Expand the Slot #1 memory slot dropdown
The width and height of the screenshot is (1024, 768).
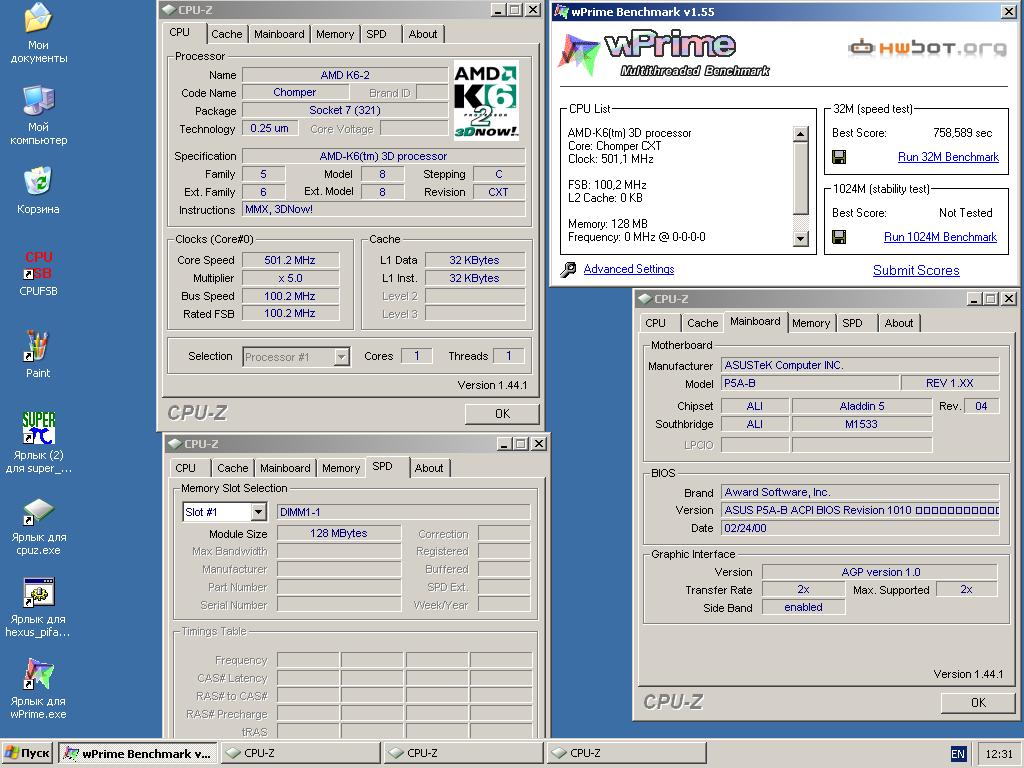(259, 512)
